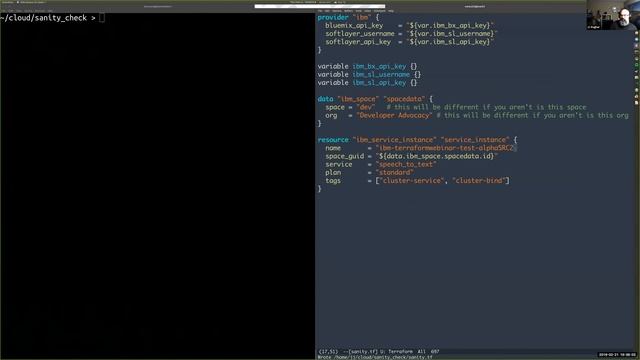The image size is (640, 360).
Task: Click the space_guid attribute name
Action: click(344, 156)
